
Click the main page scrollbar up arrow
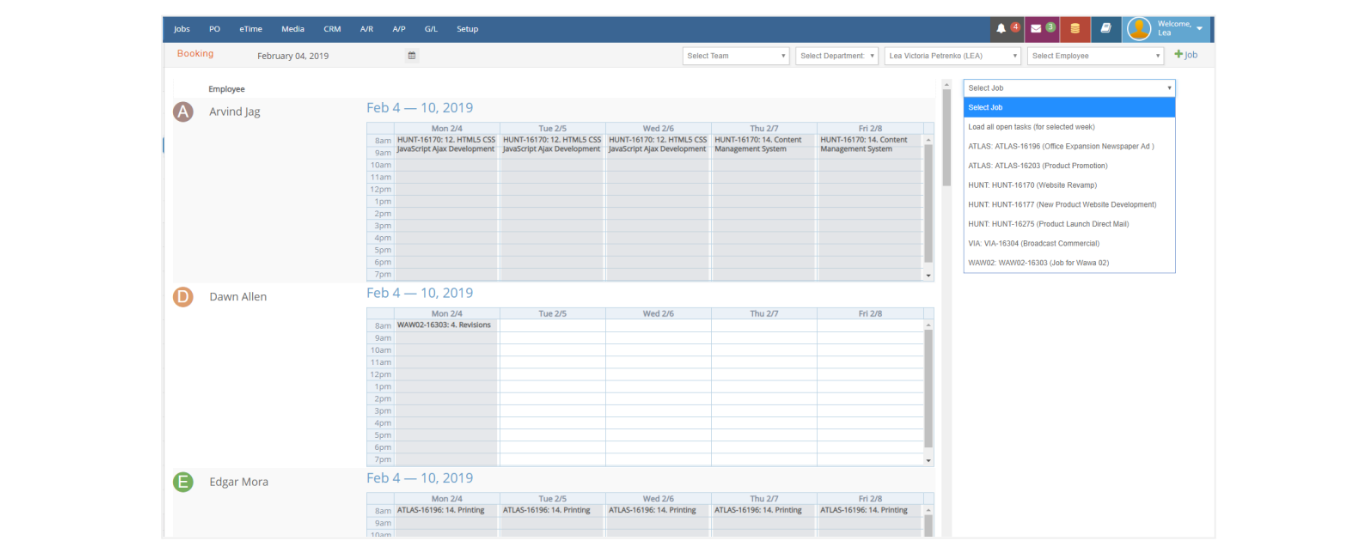click(946, 85)
